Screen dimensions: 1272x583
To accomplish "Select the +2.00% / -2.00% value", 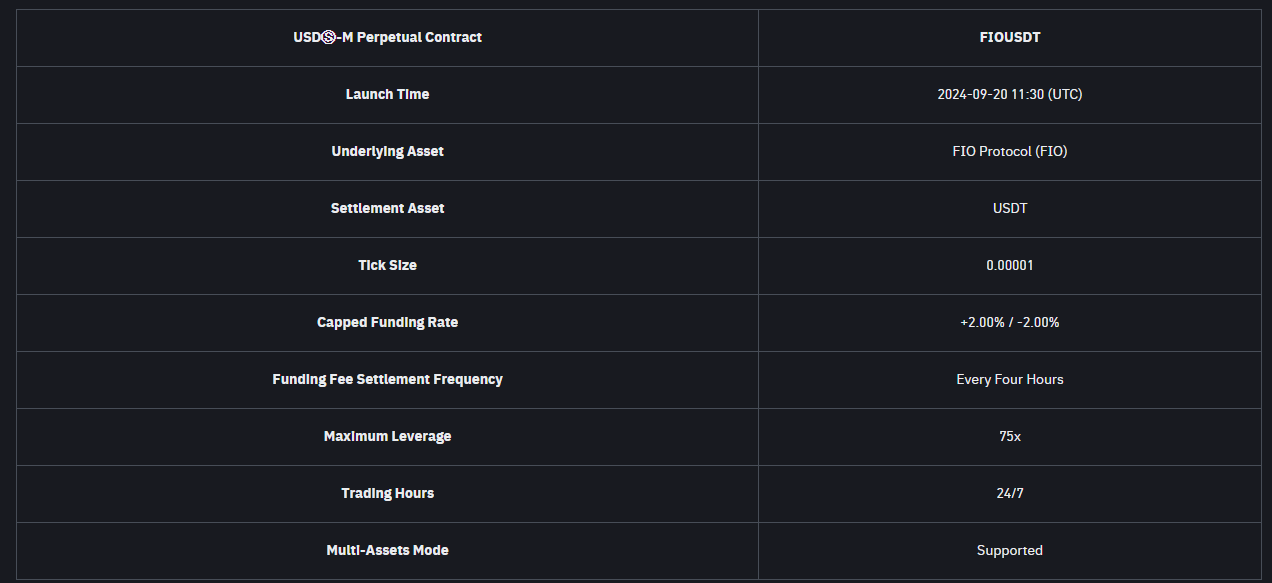I will point(1010,323).
